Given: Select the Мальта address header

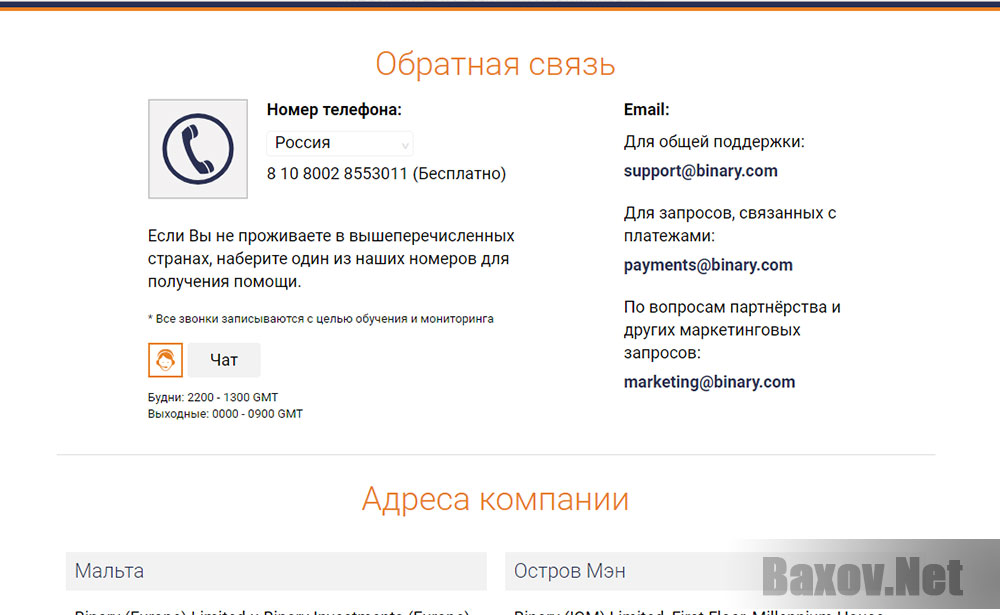Looking at the screenshot, I should tap(276, 571).
